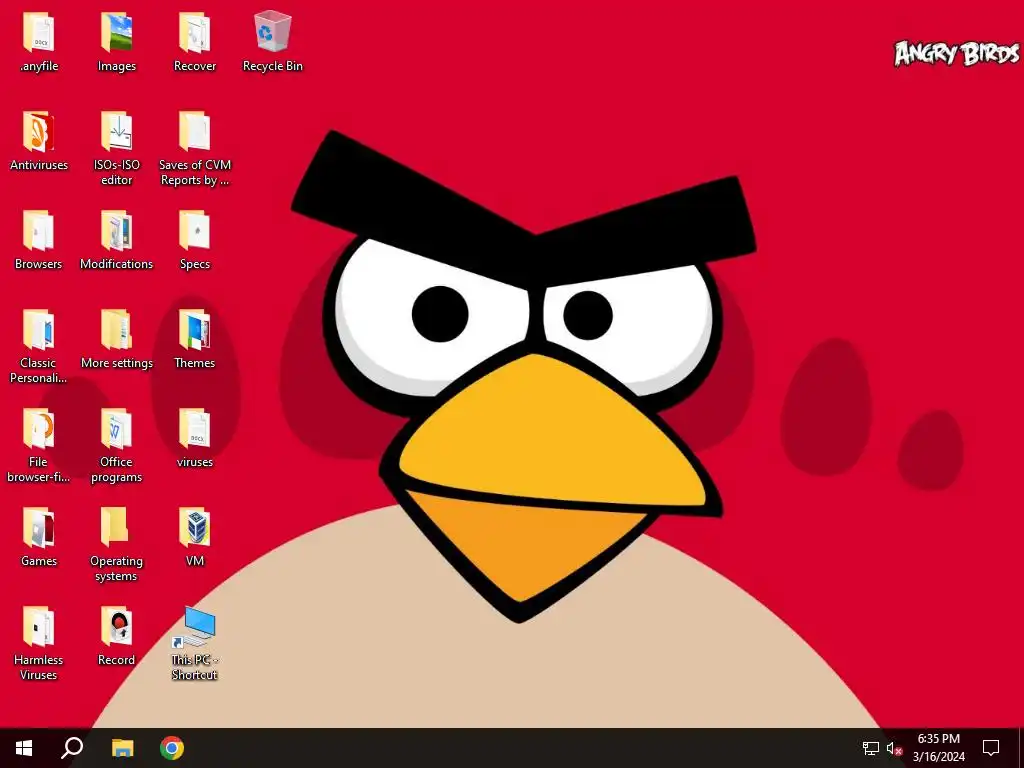Screen dimensions: 1024x768
Task: Open the network status tray icon
Action: [x=871, y=748]
